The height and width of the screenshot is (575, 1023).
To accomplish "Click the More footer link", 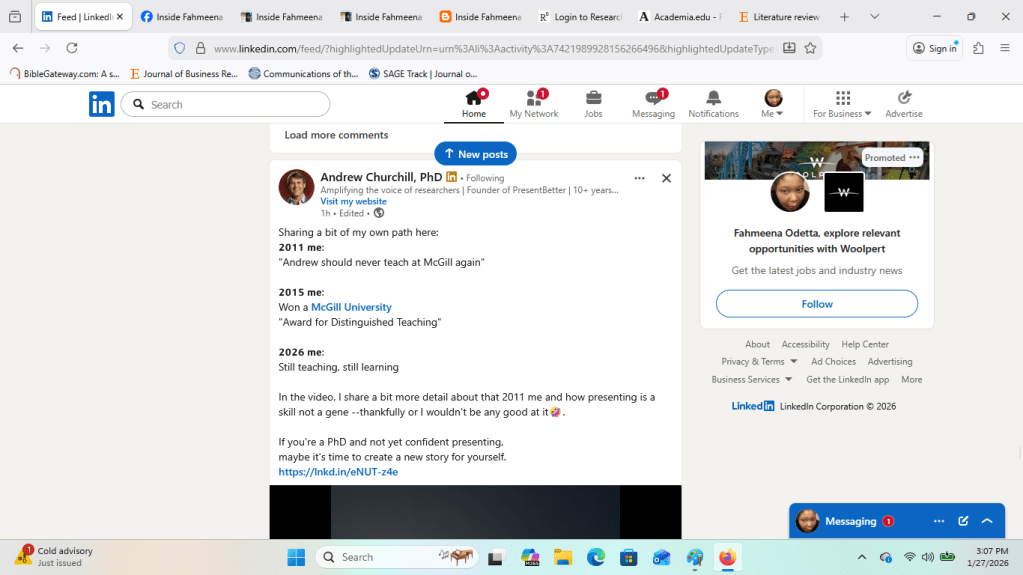I will [x=911, y=379].
